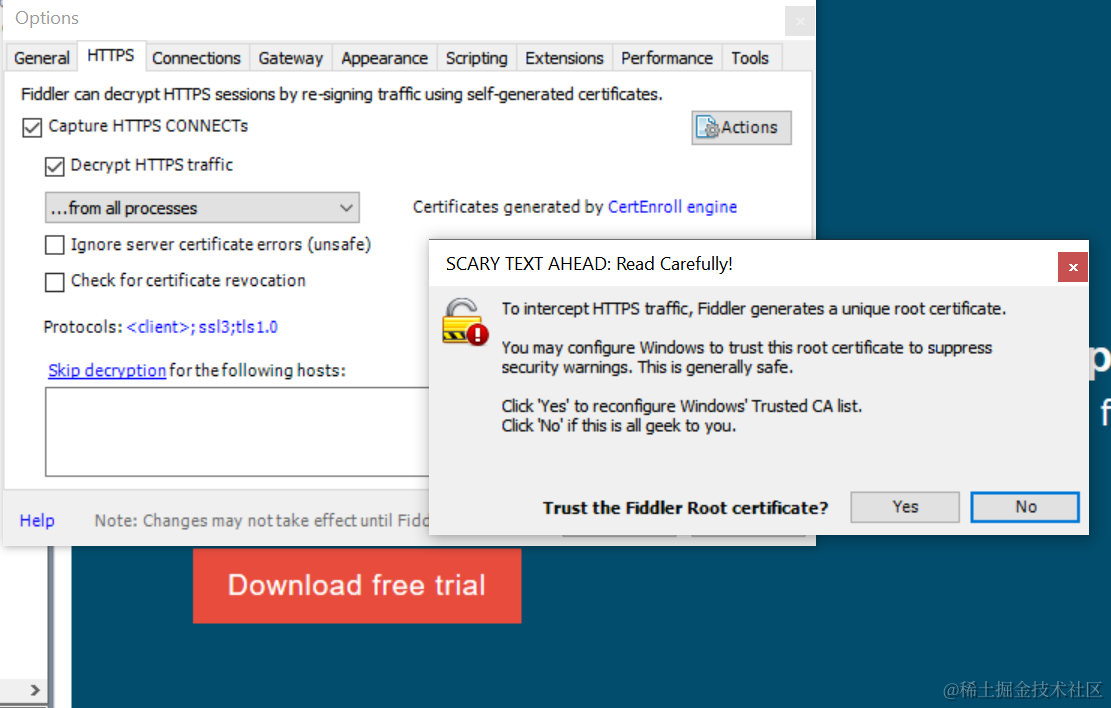1111x708 pixels.
Task: Click Yes to trust Fiddler certificate
Action: tap(905, 507)
